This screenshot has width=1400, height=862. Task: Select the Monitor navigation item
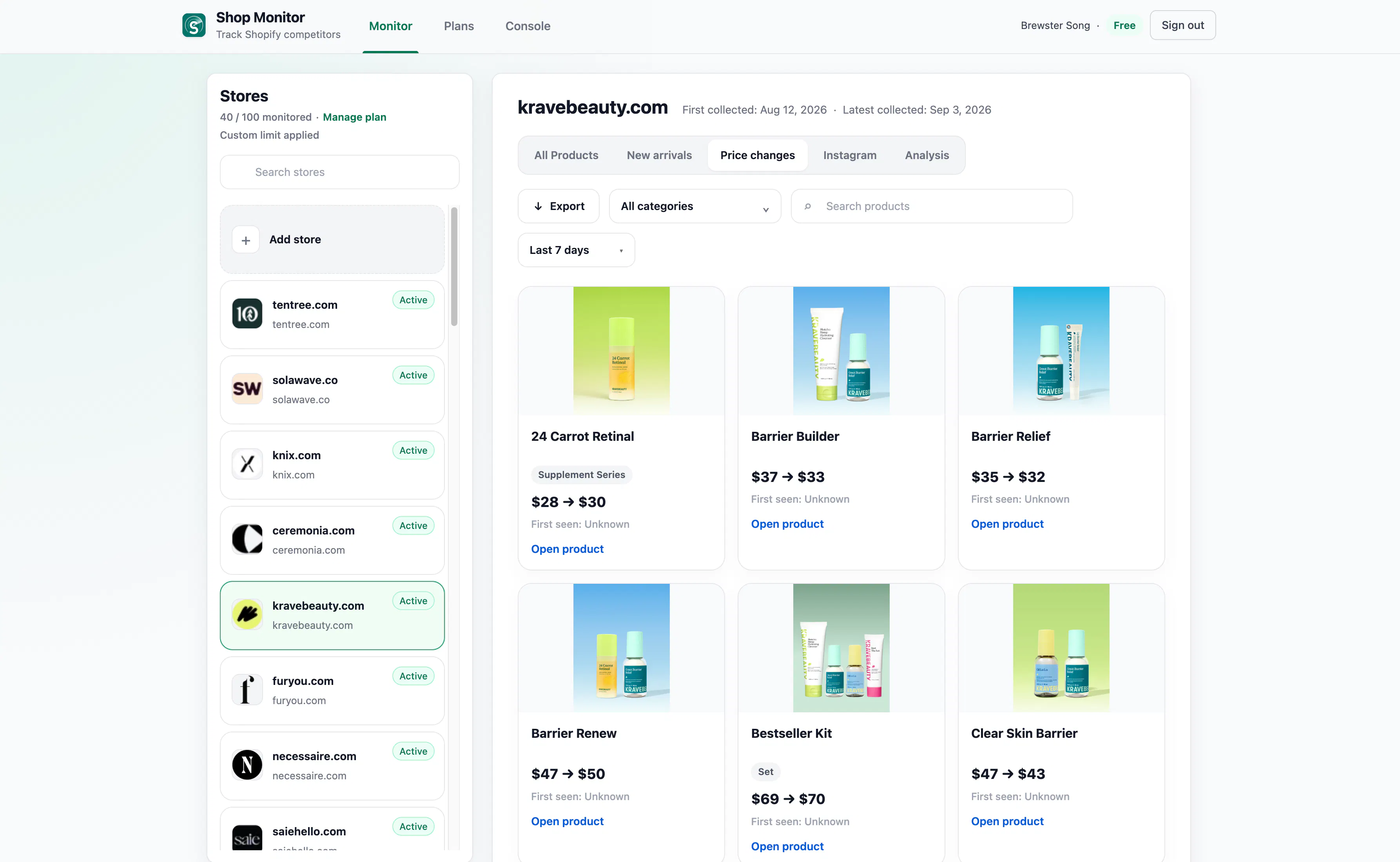click(390, 26)
